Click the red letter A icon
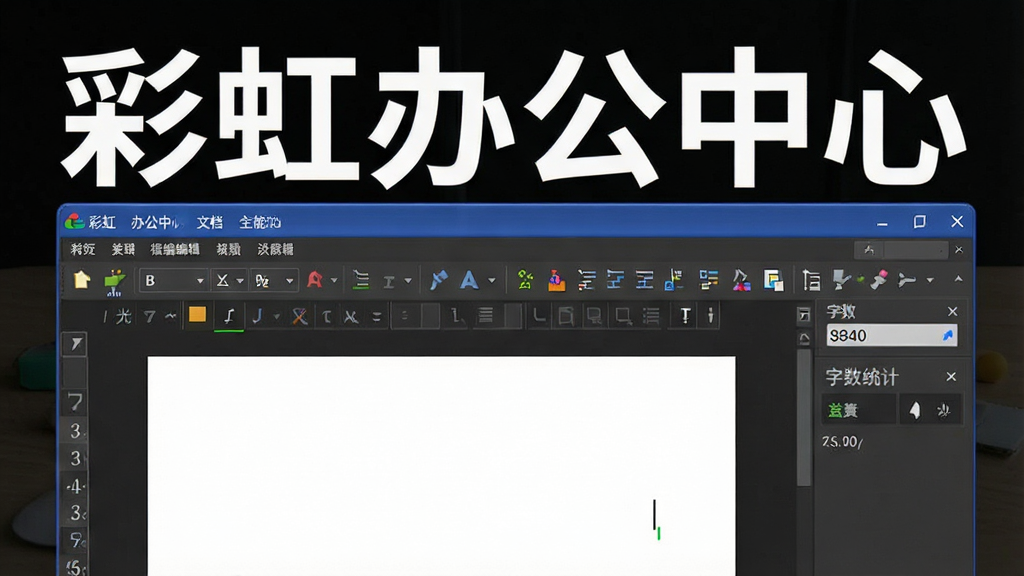 pos(315,280)
